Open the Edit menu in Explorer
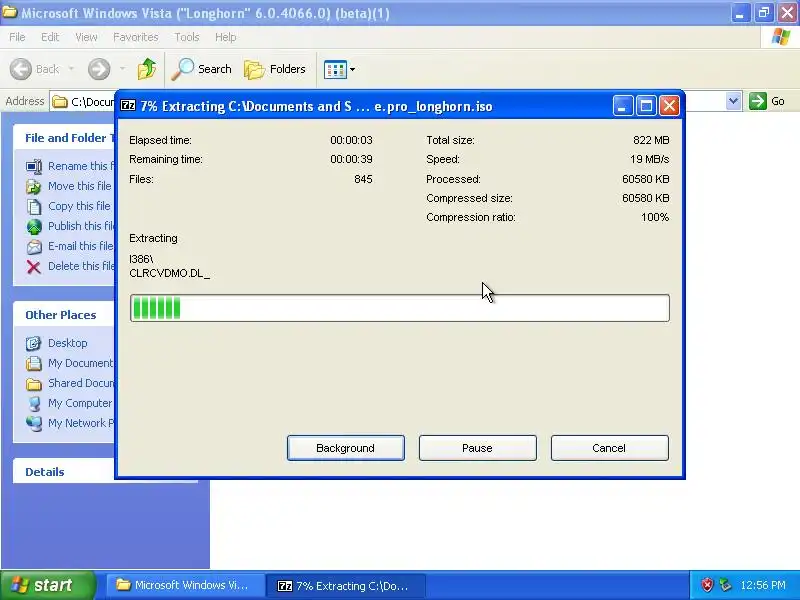 tap(50, 37)
